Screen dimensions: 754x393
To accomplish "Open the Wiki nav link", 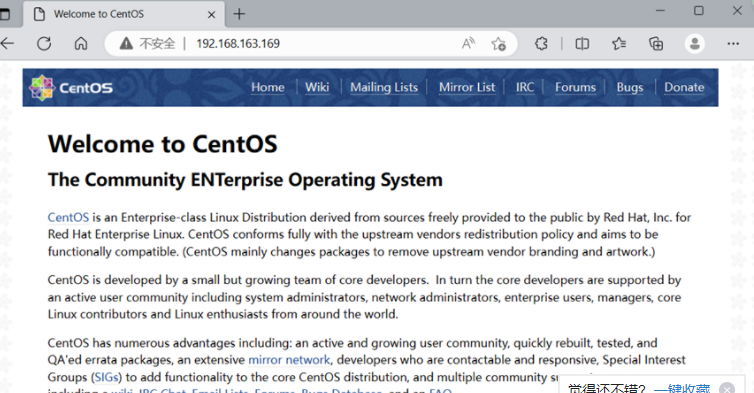I will click(317, 88).
